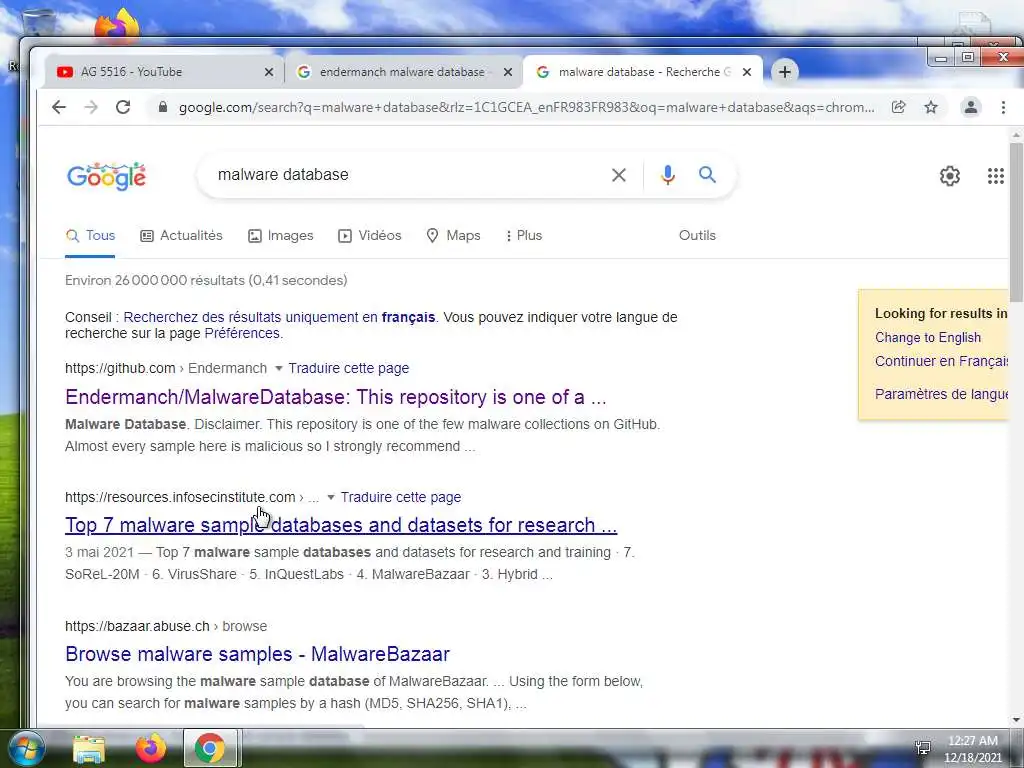Open the taskbar clock and date
The height and width of the screenshot is (768, 1024).
click(x=972, y=749)
